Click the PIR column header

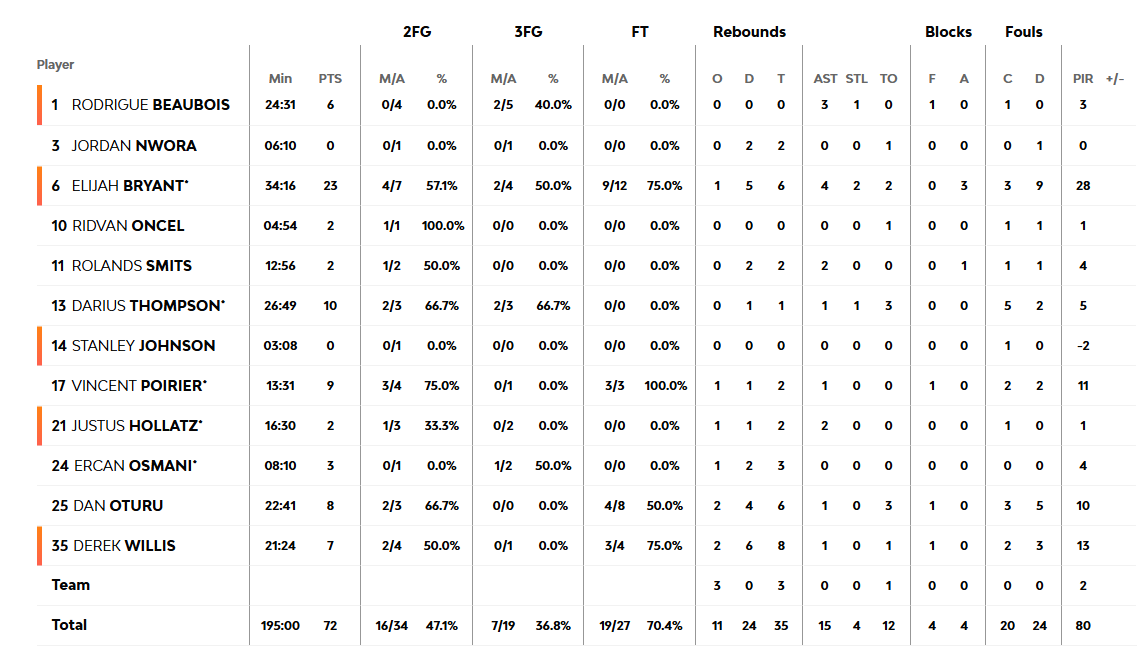pos(1083,79)
